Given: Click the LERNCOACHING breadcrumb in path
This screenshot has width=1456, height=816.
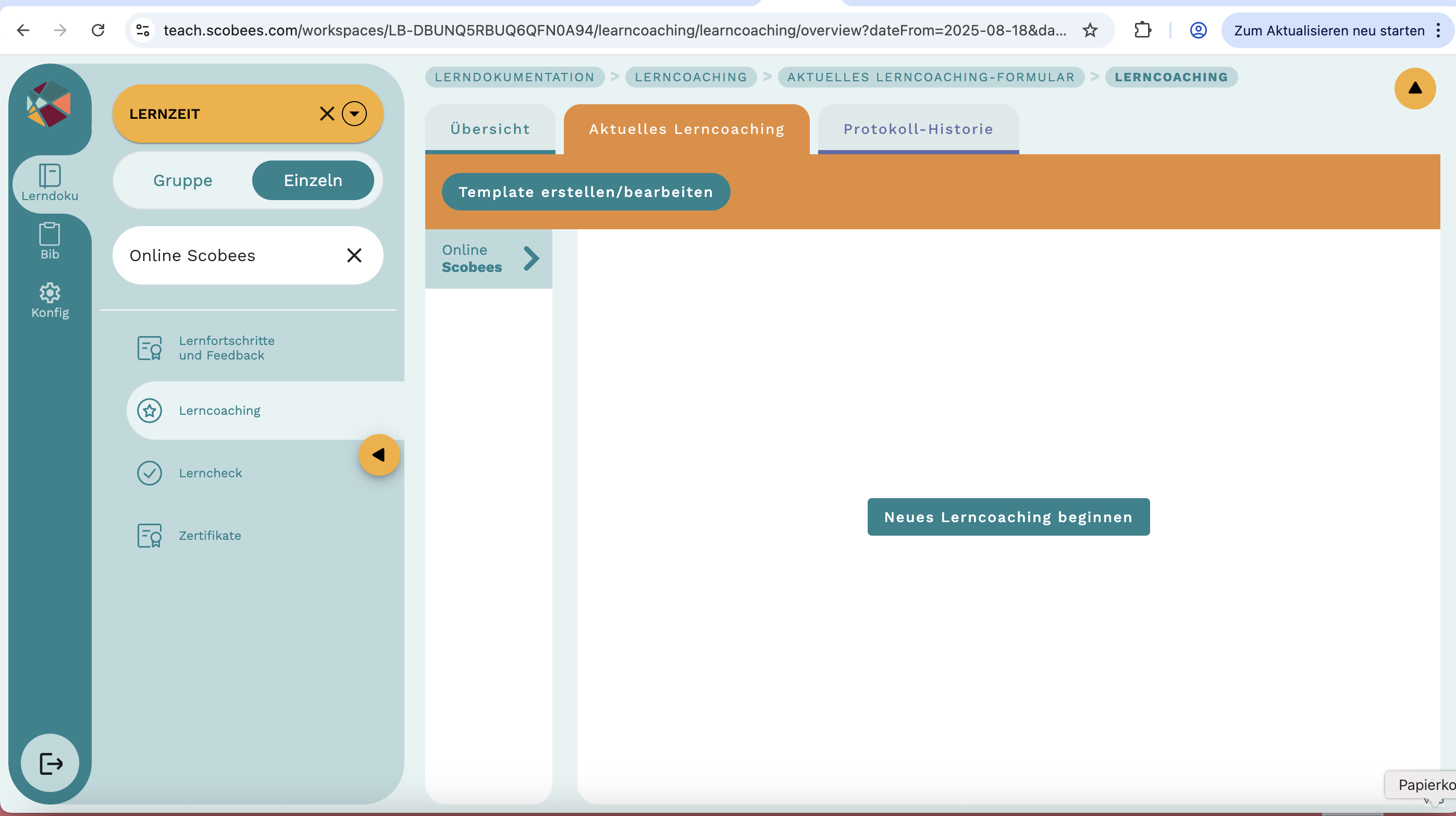Looking at the screenshot, I should tap(690, 77).
